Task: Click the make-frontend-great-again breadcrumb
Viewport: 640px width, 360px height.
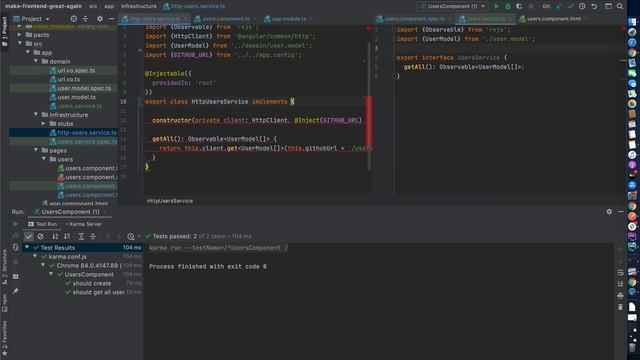Action: (43, 6)
